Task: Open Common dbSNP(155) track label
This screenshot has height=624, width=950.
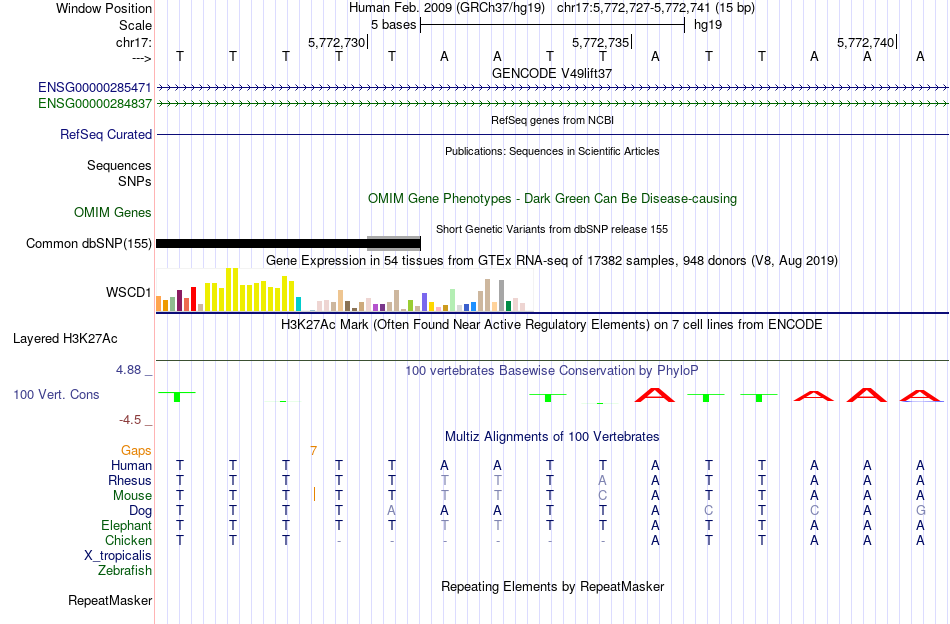Action: [88, 244]
